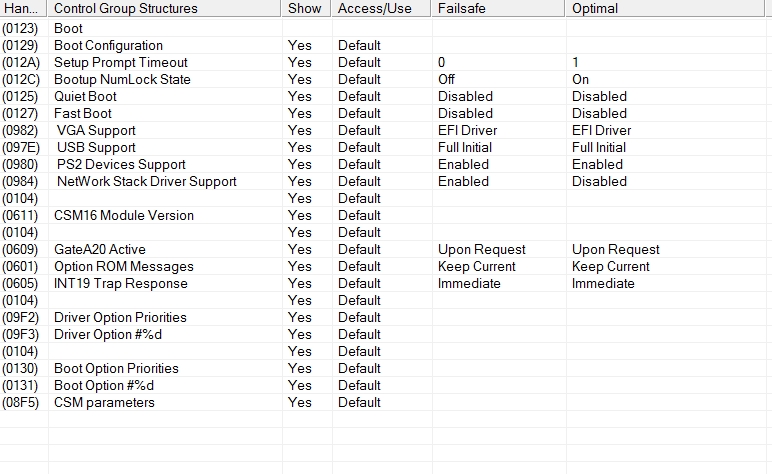The width and height of the screenshot is (772, 474).
Task: Click the Handle column header
Action: click(21, 8)
